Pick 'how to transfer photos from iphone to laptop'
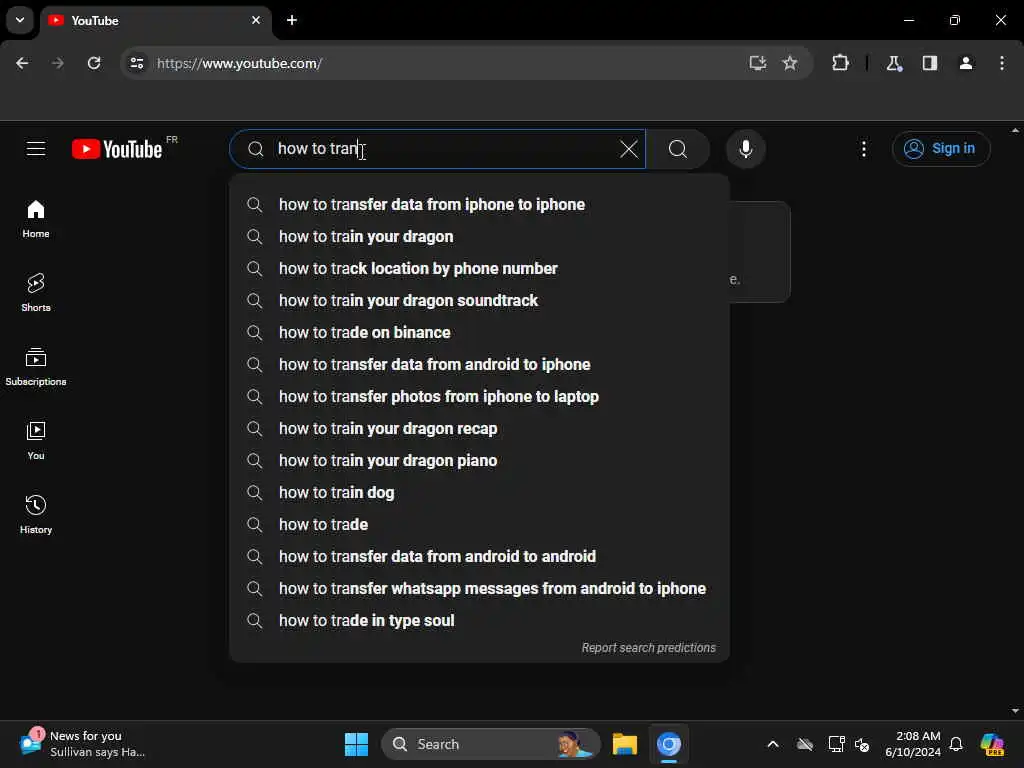The height and width of the screenshot is (768, 1024). pyautogui.click(x=479, y=396)
